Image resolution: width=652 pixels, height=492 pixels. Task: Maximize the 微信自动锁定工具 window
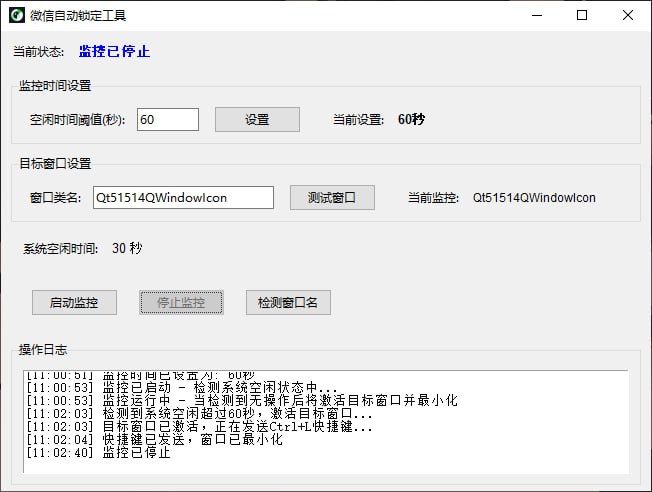point(582,15)
